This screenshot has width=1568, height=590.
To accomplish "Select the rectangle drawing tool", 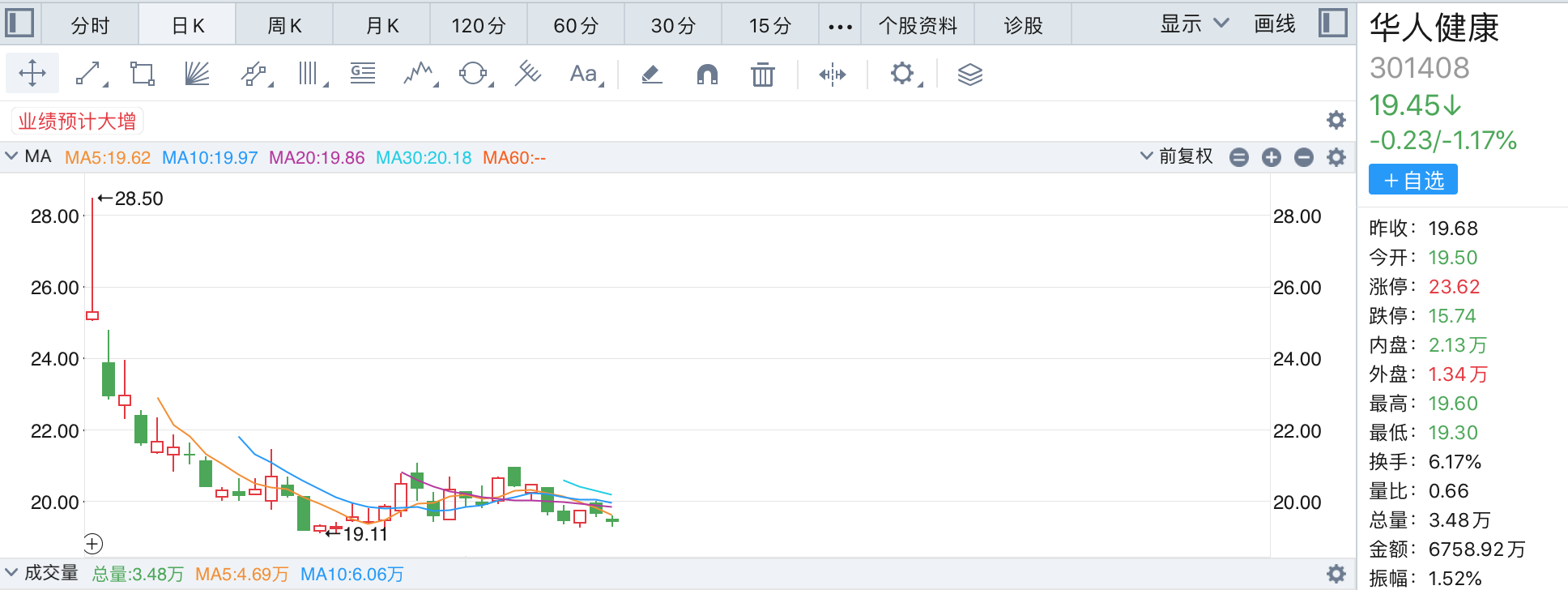I will (x=143, y=75).
